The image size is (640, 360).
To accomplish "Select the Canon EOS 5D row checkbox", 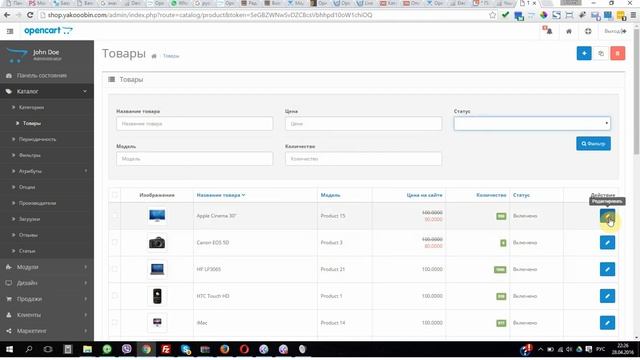I will tap(115, 242).
